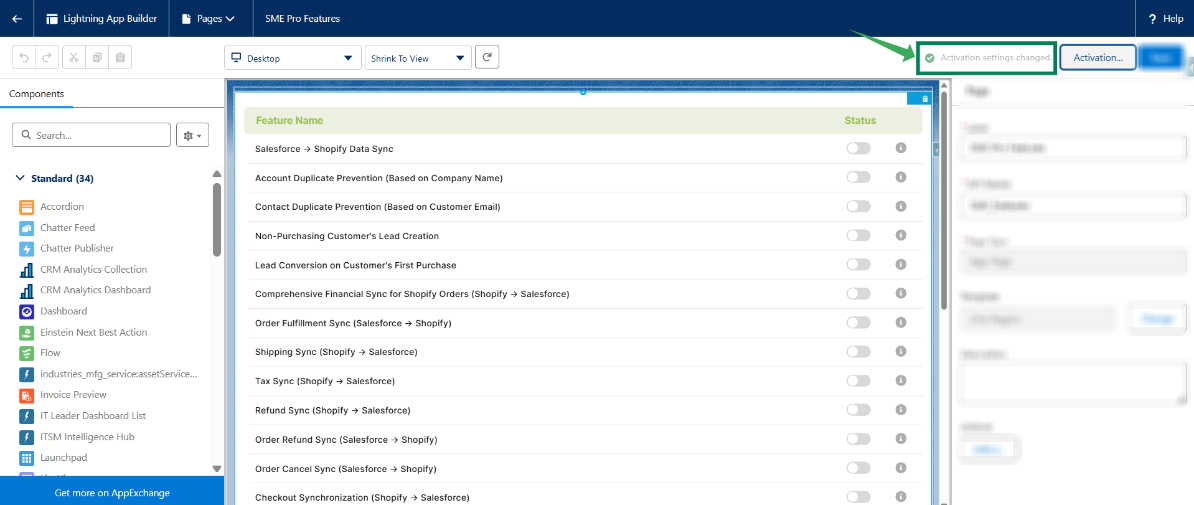Refresh the canvas preview
The height and width of the screenshot is (505, 1194).
click(x=487, y=57)
